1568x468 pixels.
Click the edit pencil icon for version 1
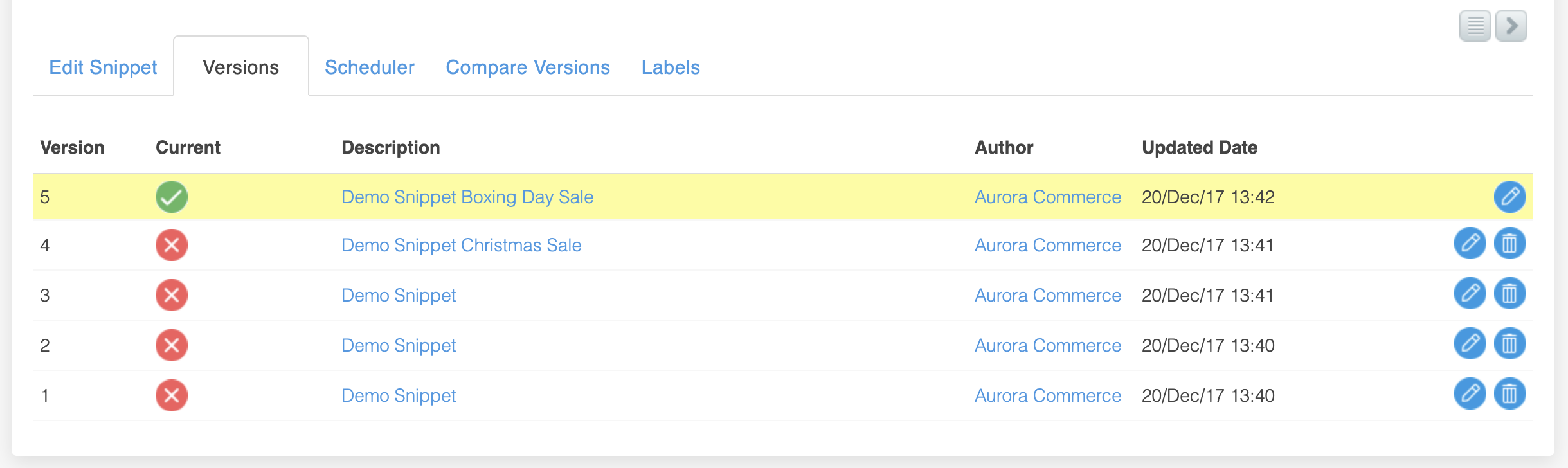[x=1470, y=394]
